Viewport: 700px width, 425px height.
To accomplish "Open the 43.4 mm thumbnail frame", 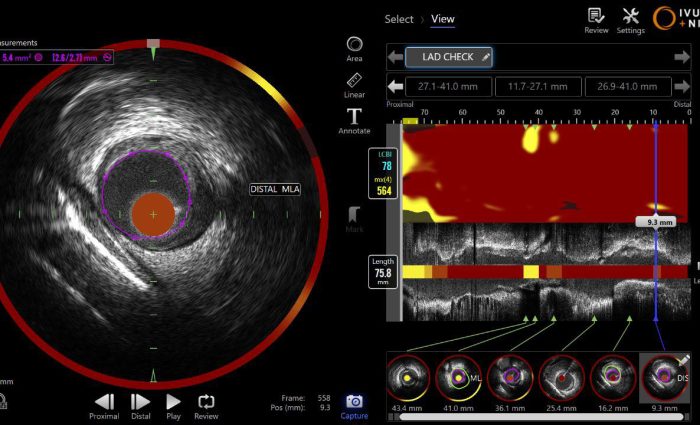I will coord(407,378).
